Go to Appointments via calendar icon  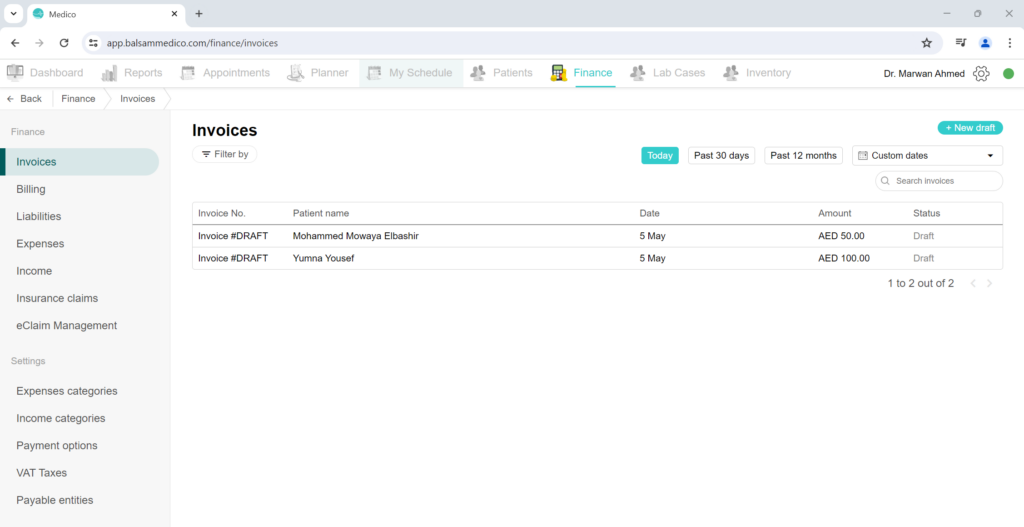188,73
